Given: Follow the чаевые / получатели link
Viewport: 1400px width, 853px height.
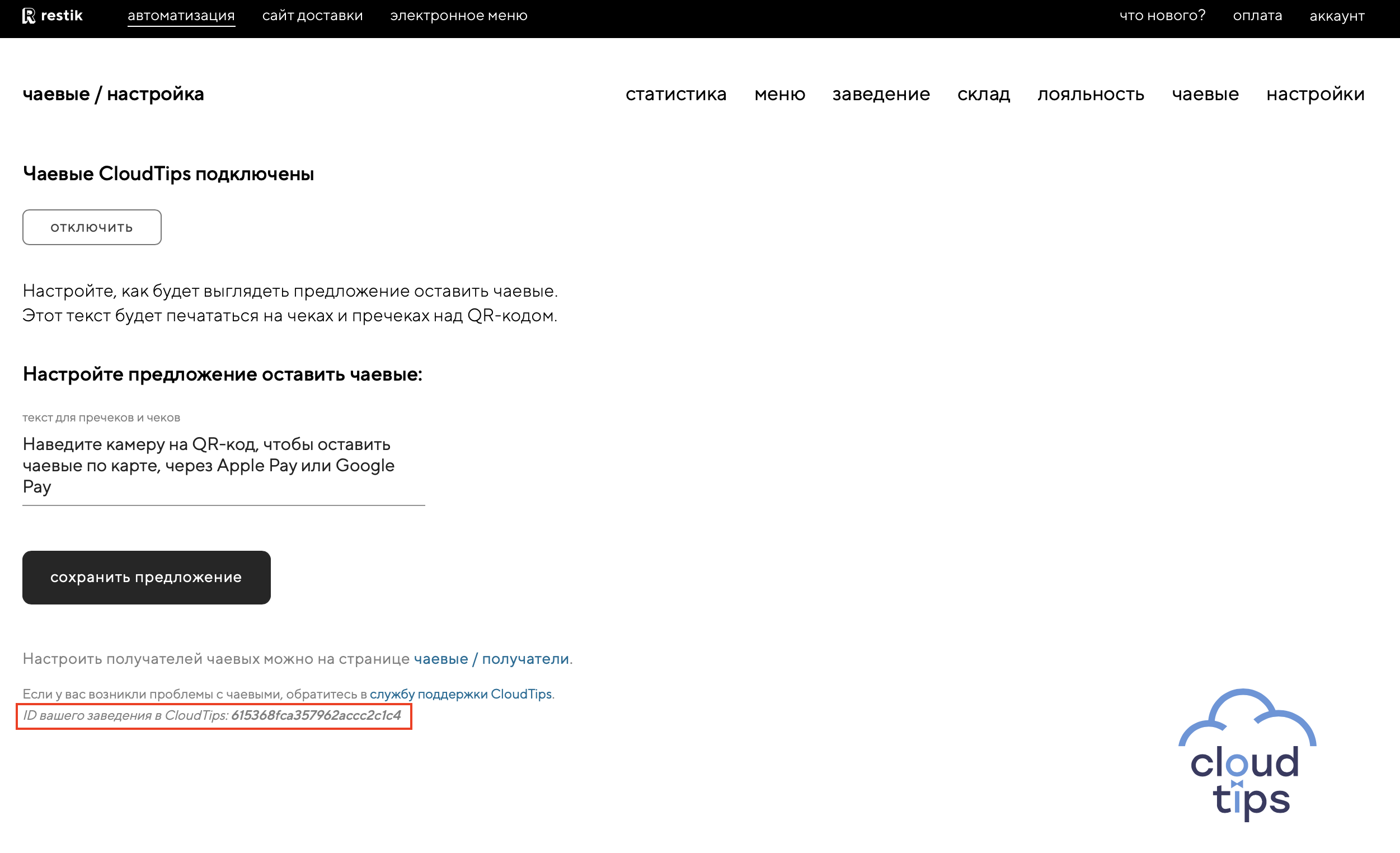Looking at the screenshot, I should (x=491, y=659).
